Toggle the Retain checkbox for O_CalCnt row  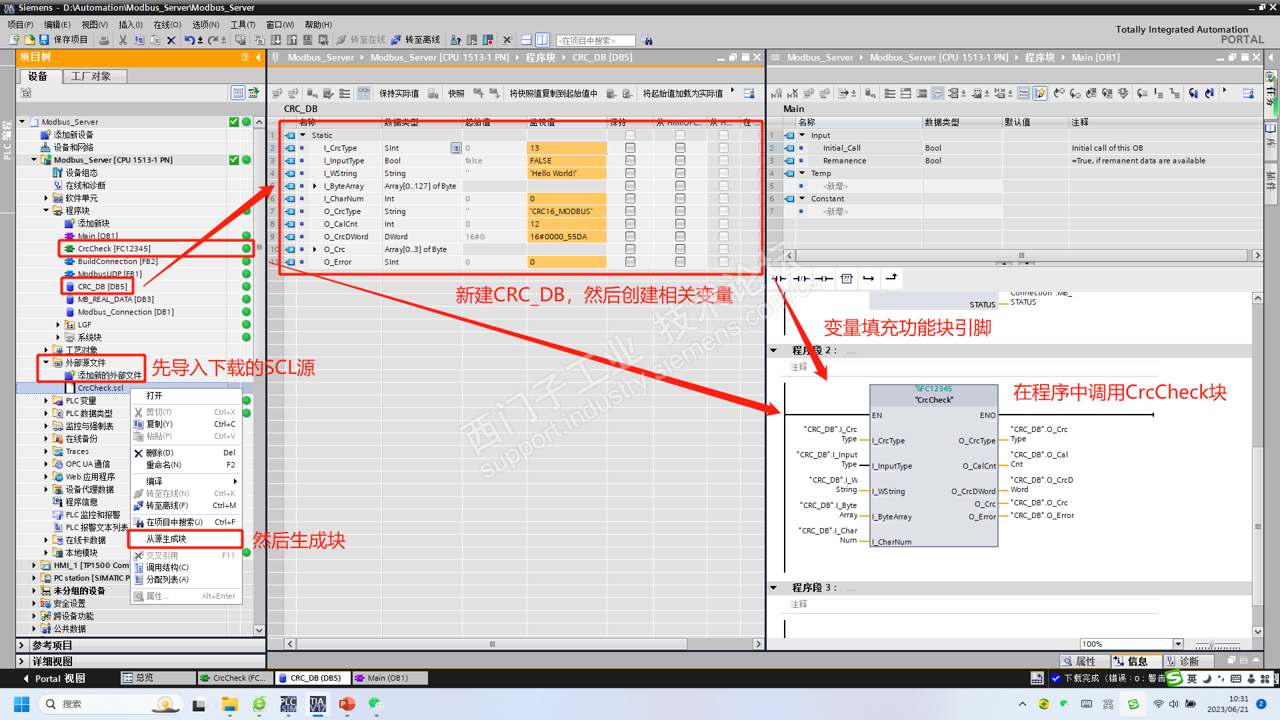630,224
